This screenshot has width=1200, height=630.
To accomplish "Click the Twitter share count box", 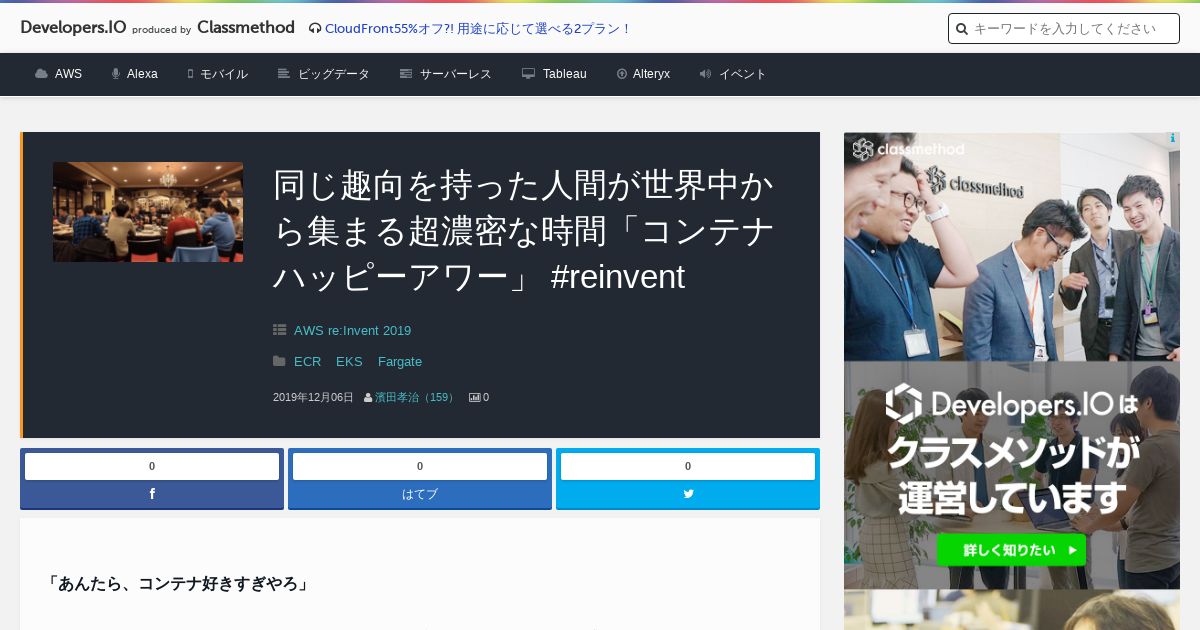I will [x=688, y=466].
